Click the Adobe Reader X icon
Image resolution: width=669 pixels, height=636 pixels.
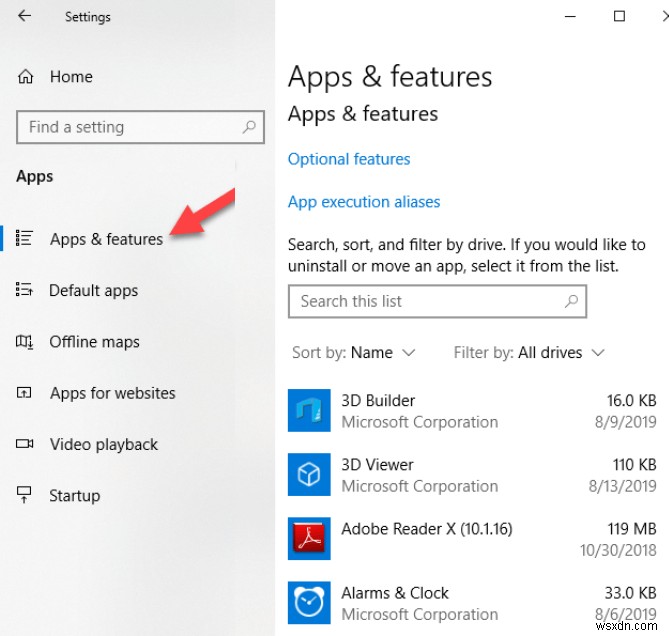point(309,538)
